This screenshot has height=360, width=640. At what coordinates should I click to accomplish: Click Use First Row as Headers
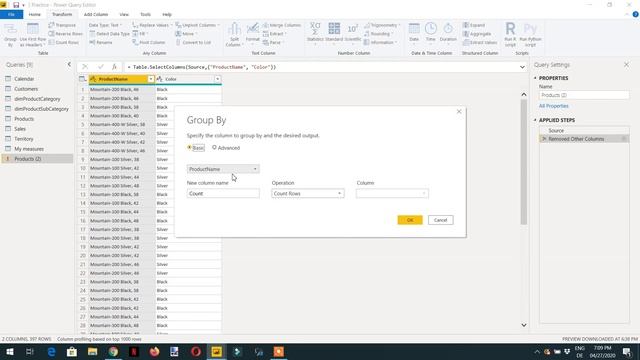[x=33, y=35]
